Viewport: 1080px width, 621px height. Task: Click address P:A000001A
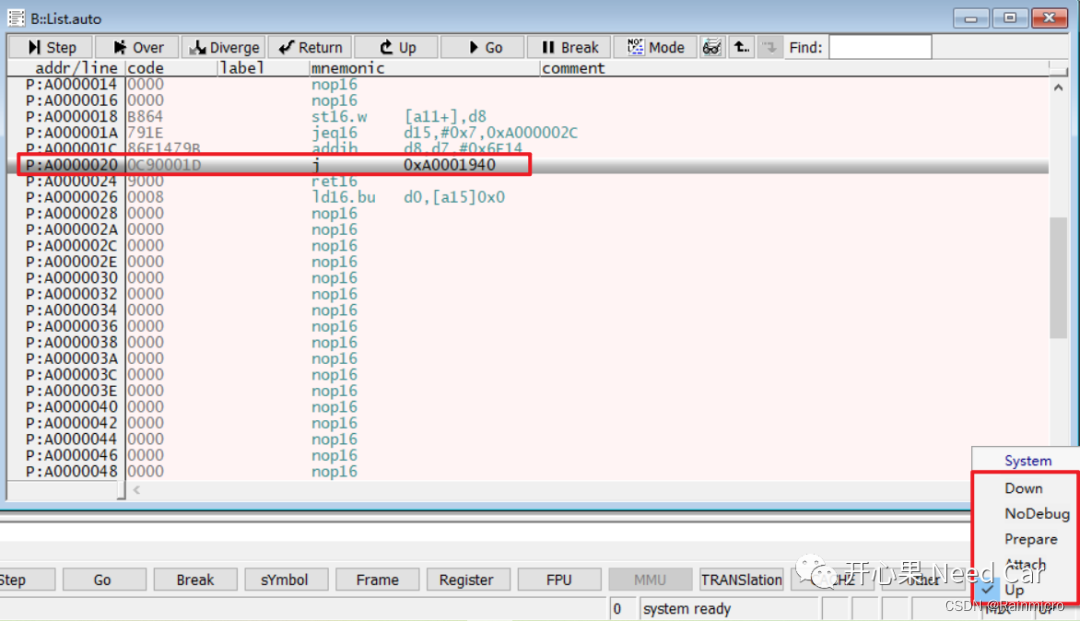pyautogui.click(x=72, y=132)
